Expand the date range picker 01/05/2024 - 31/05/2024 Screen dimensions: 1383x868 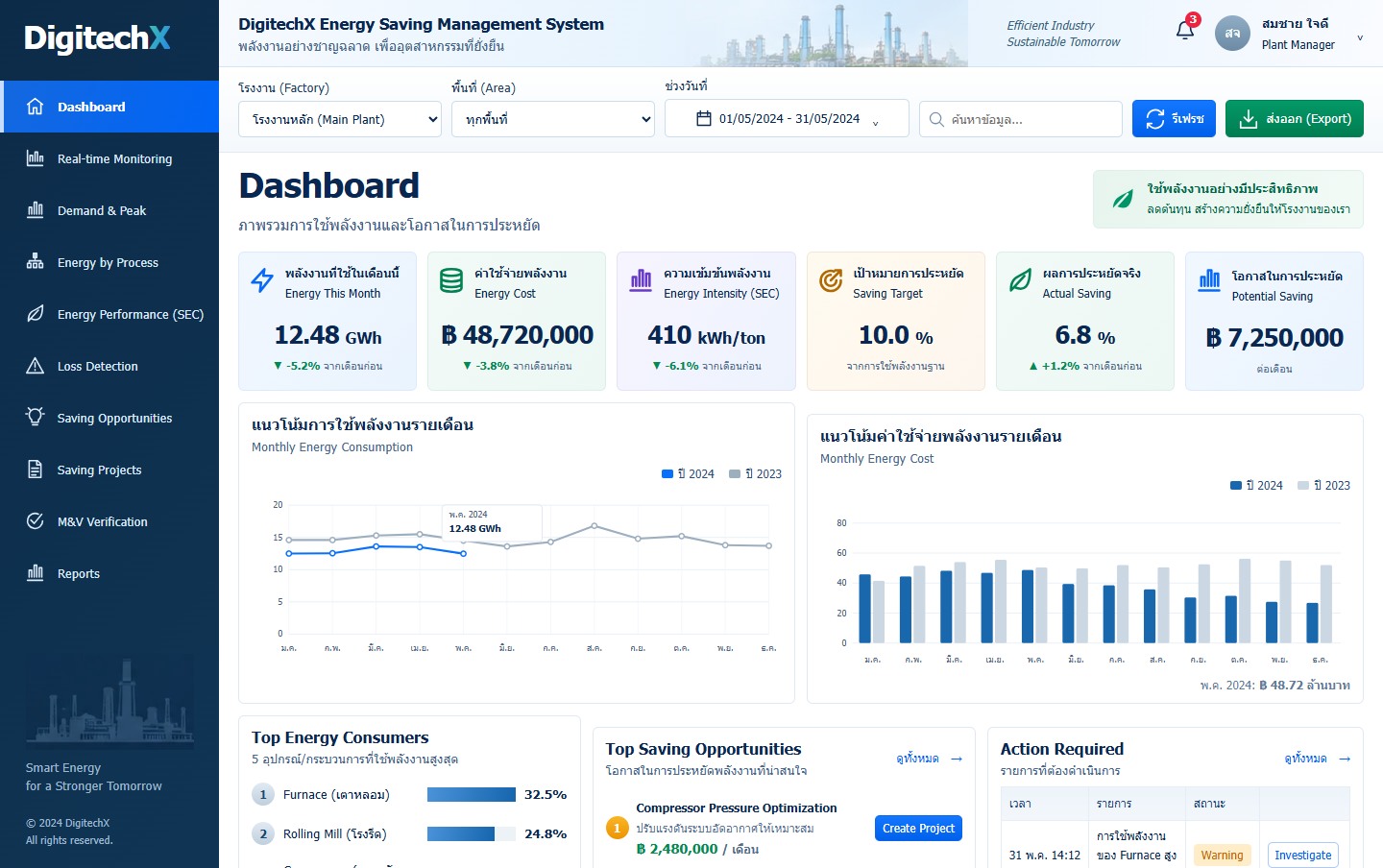[x=787, y=119]
